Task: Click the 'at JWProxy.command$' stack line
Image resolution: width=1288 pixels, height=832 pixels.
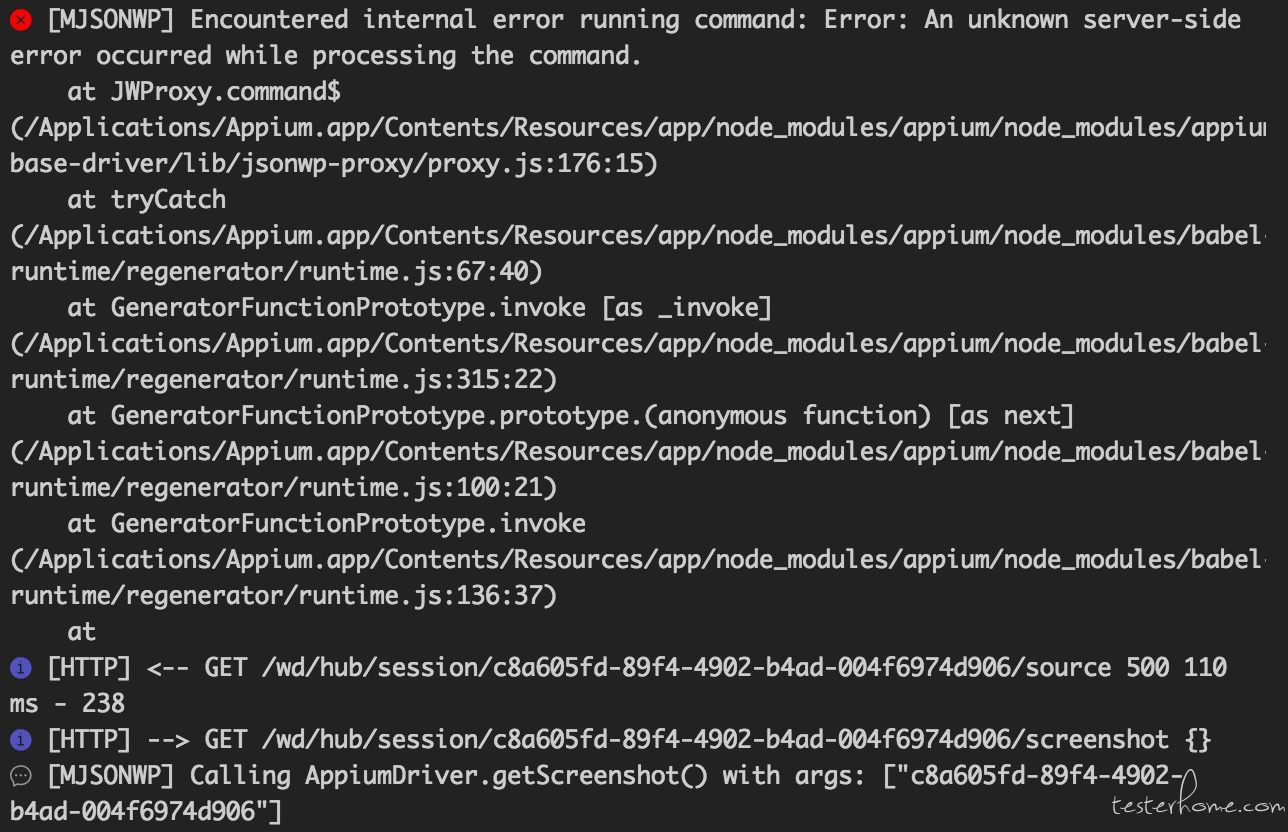Action: click(204, 92)
